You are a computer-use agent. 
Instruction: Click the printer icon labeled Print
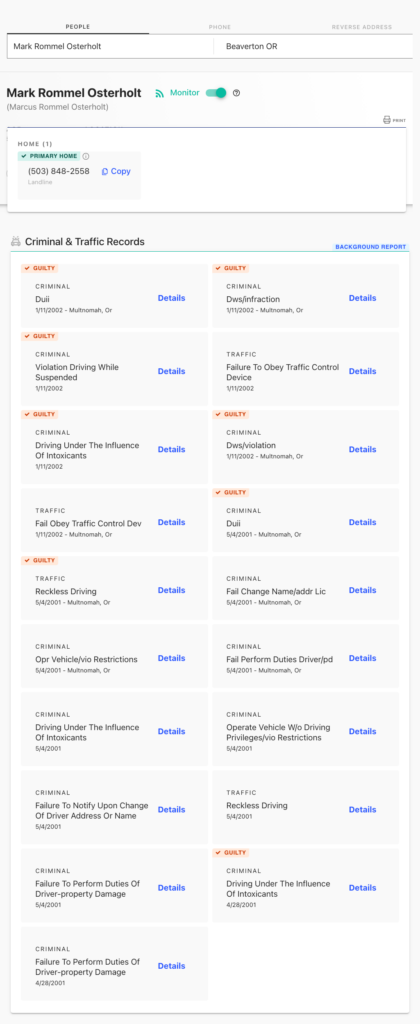[x=387, y=120]
